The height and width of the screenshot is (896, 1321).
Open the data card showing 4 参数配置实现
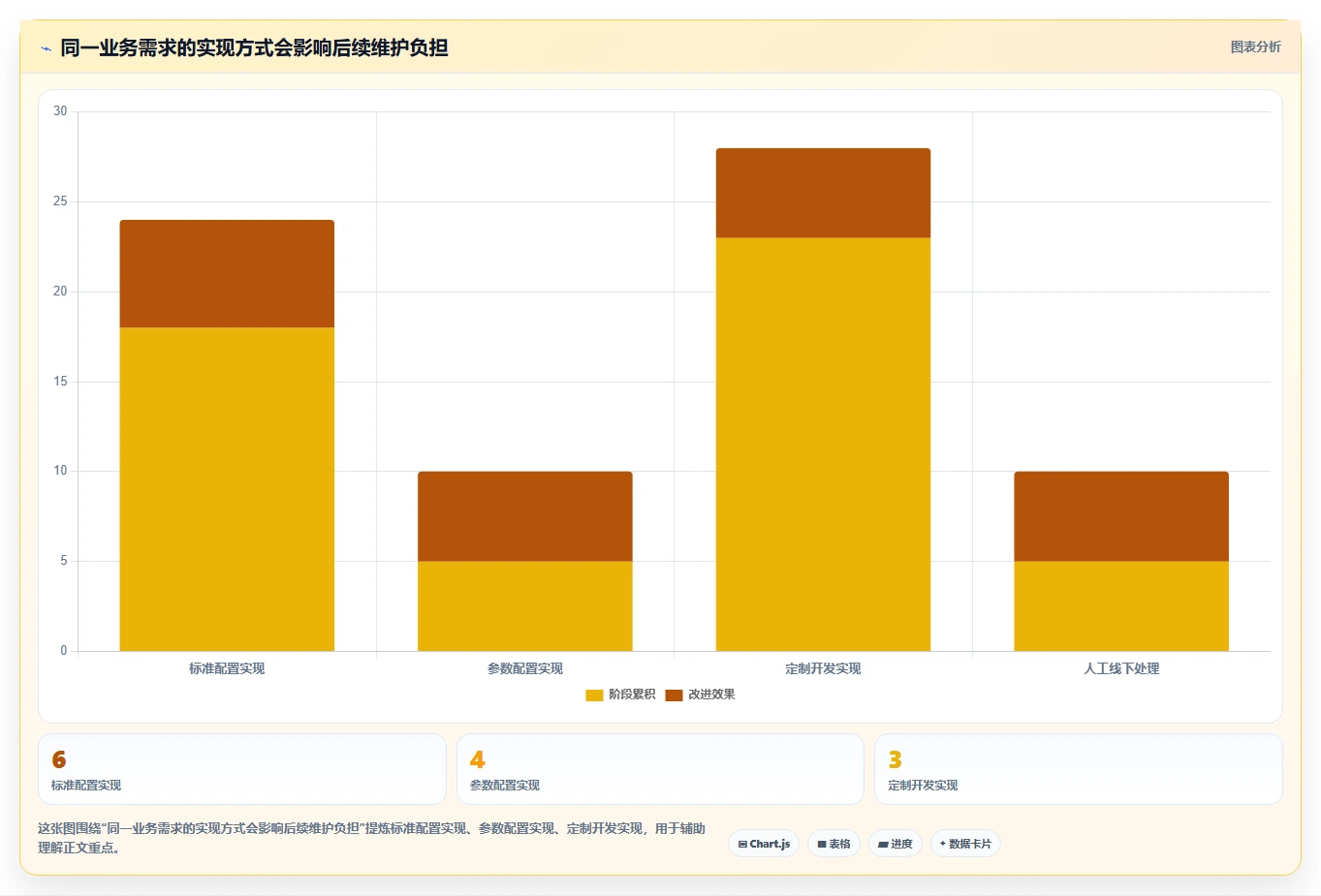point(660,769)
